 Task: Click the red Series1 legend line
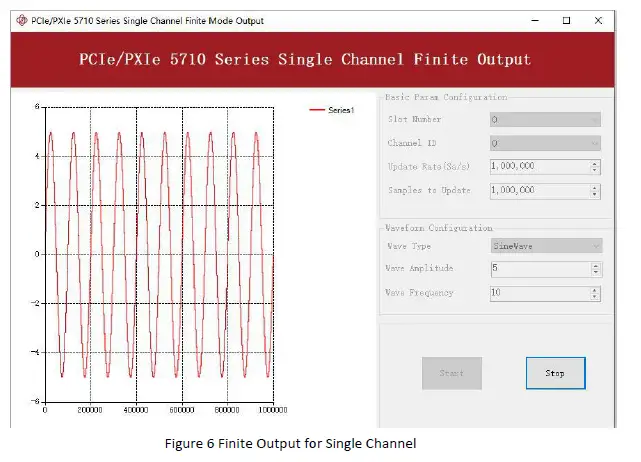[x=317, y=110]
